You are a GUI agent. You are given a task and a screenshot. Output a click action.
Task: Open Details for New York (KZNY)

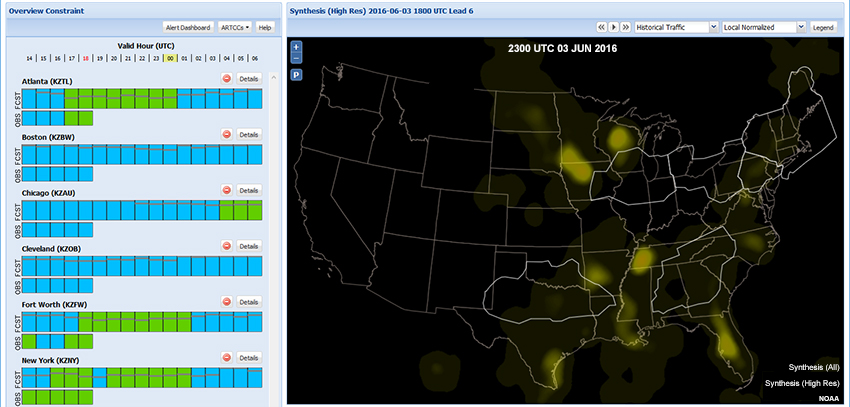[x=249, y=358]
